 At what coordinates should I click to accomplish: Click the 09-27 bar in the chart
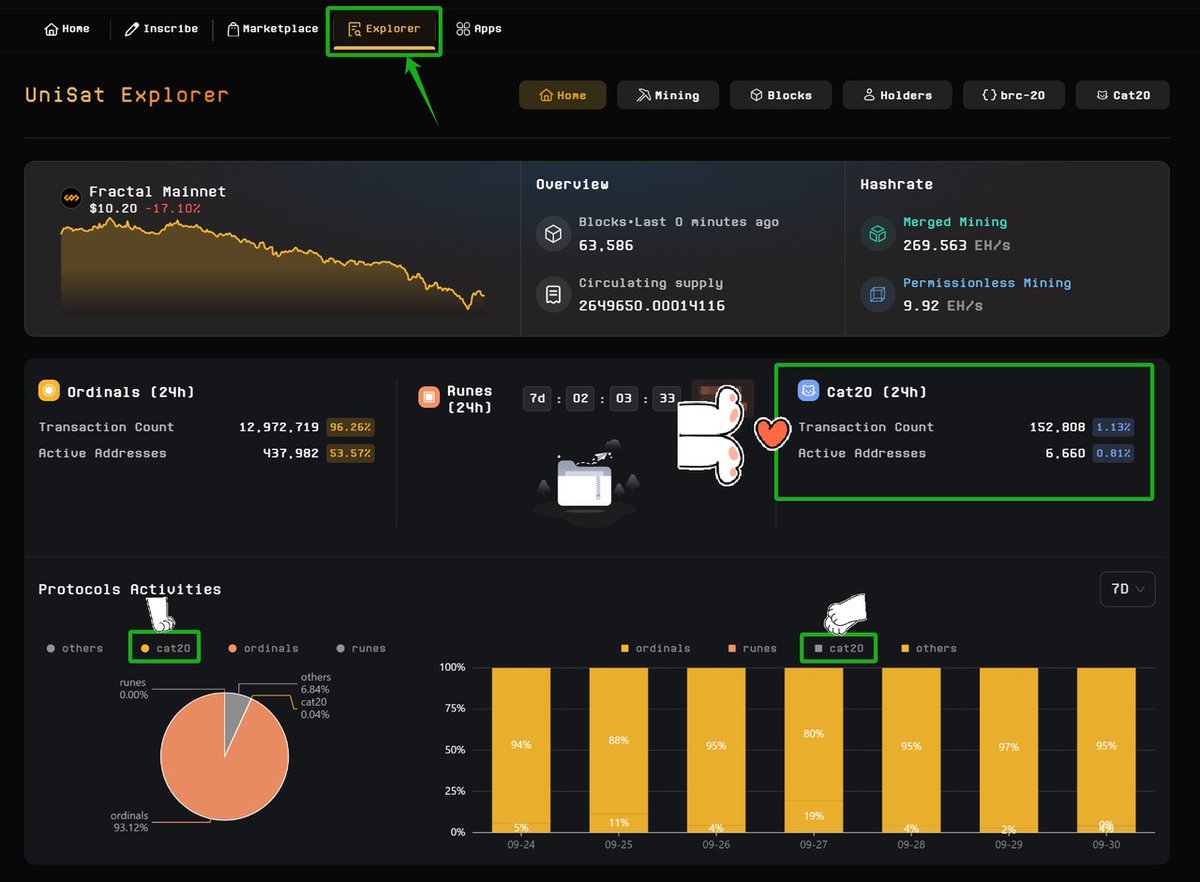click(x=813, y=750)
